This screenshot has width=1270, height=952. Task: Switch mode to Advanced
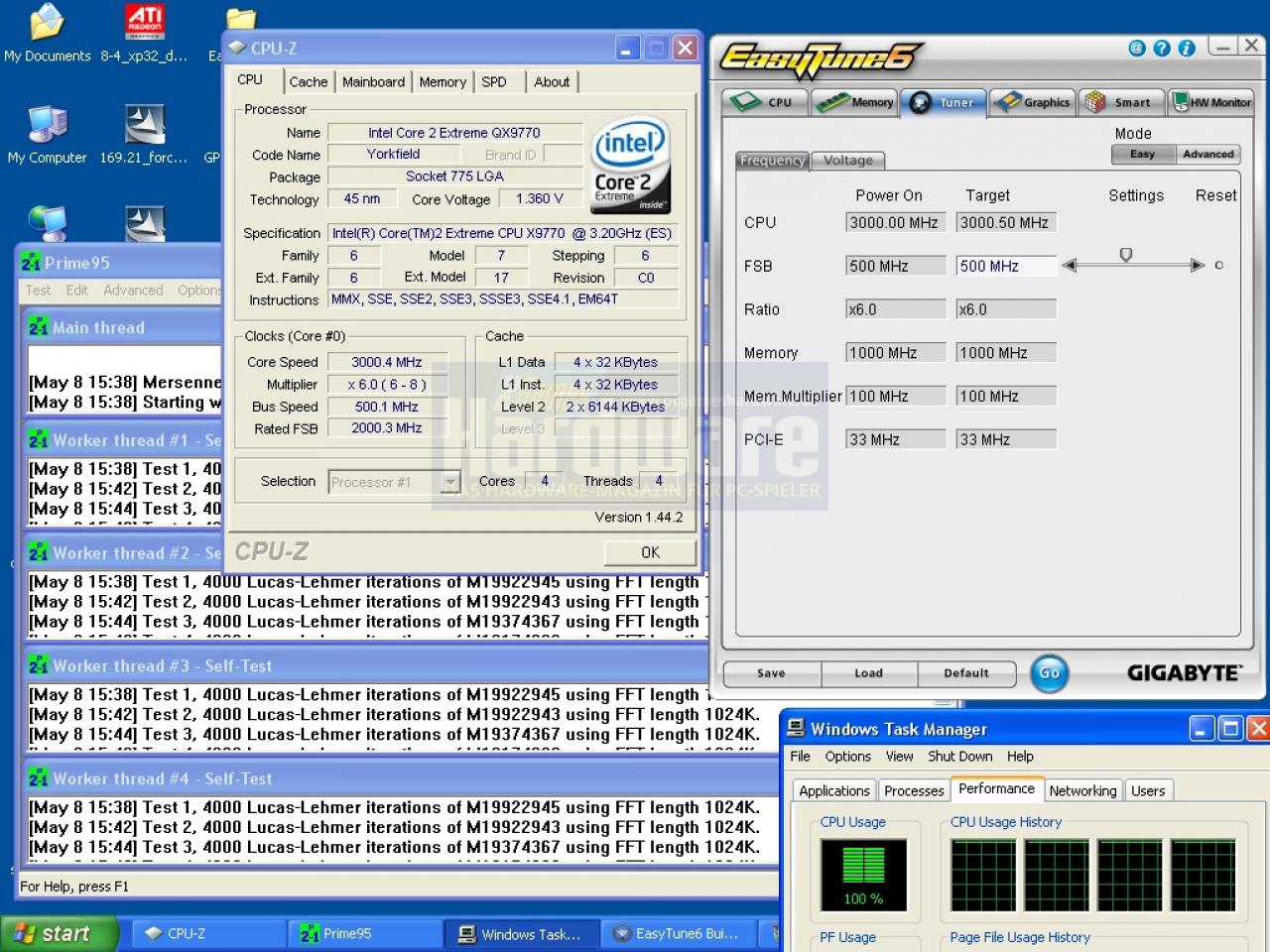pyautogui.click(x=1207, y=155)
